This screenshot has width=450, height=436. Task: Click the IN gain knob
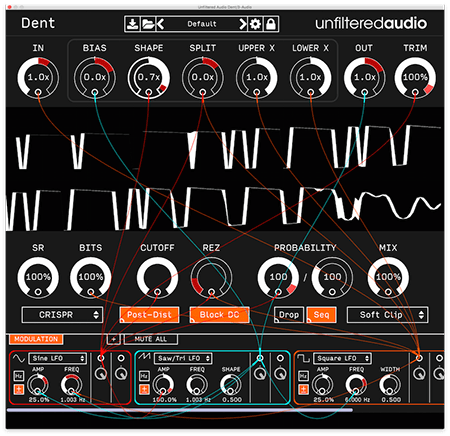tap(38, 77)
